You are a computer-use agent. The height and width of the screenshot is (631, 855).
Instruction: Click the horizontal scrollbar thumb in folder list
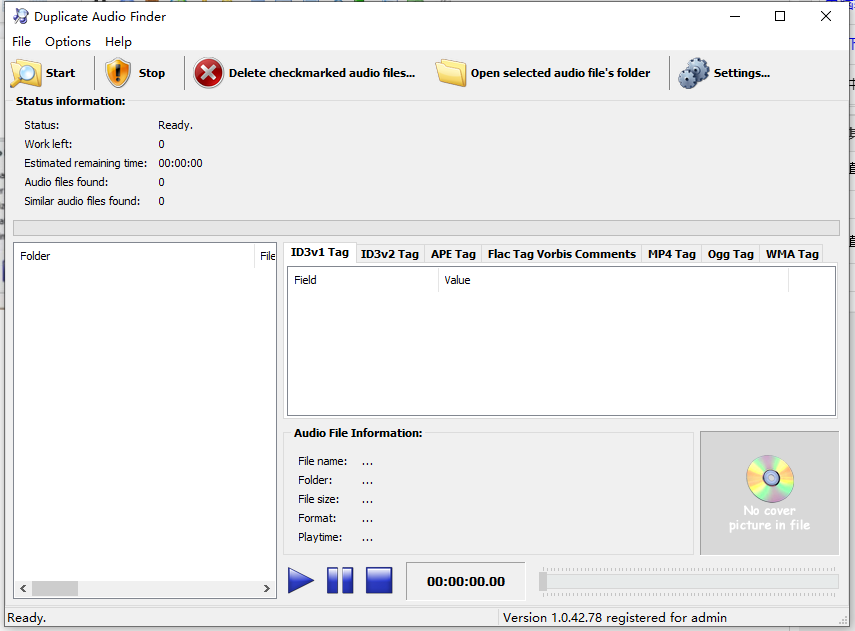[55, 588]
